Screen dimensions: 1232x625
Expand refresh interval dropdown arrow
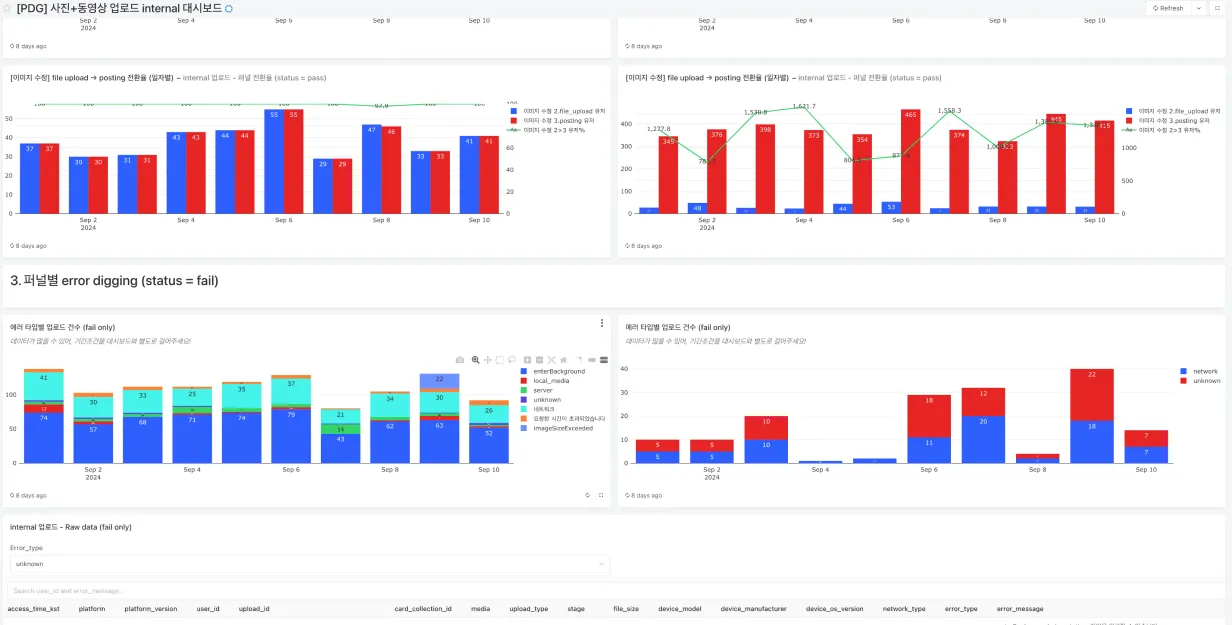point(1198,8)
